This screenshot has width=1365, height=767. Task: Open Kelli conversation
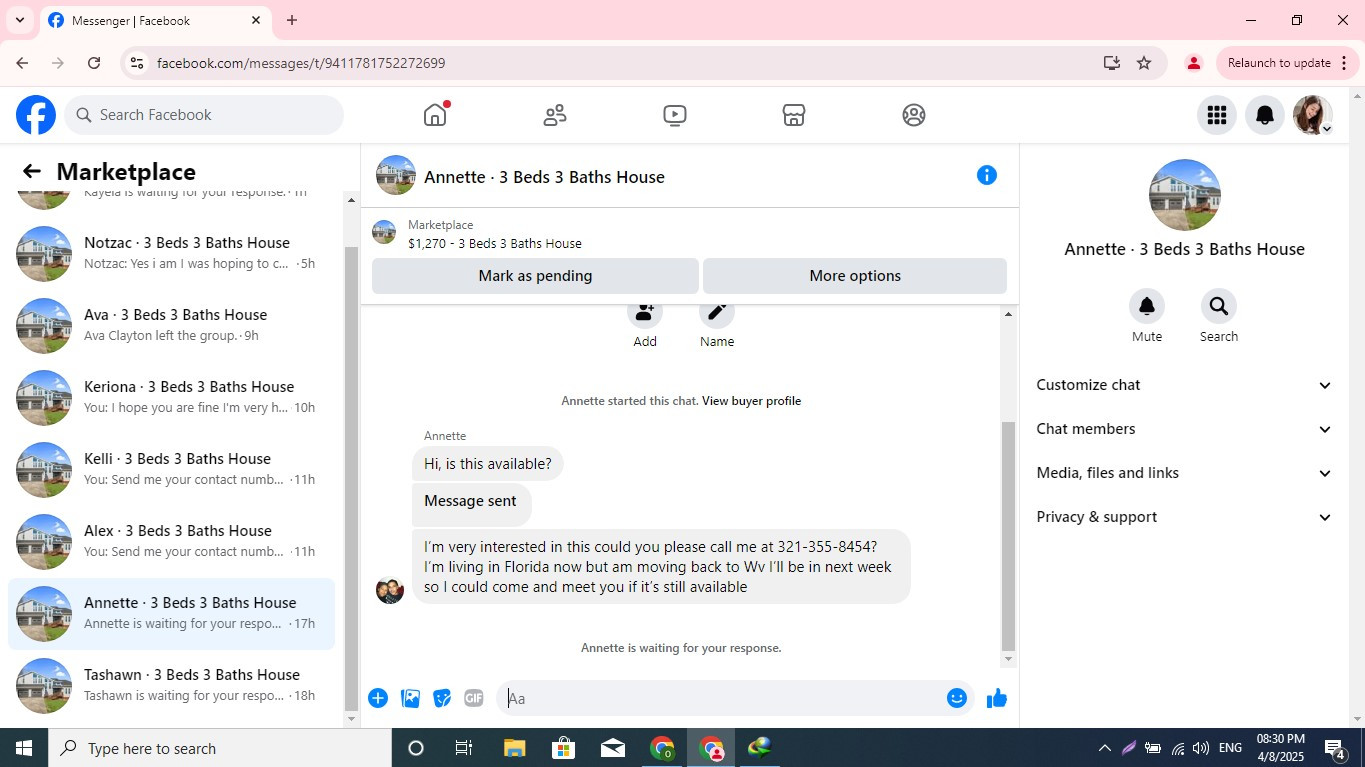[172, 470]
